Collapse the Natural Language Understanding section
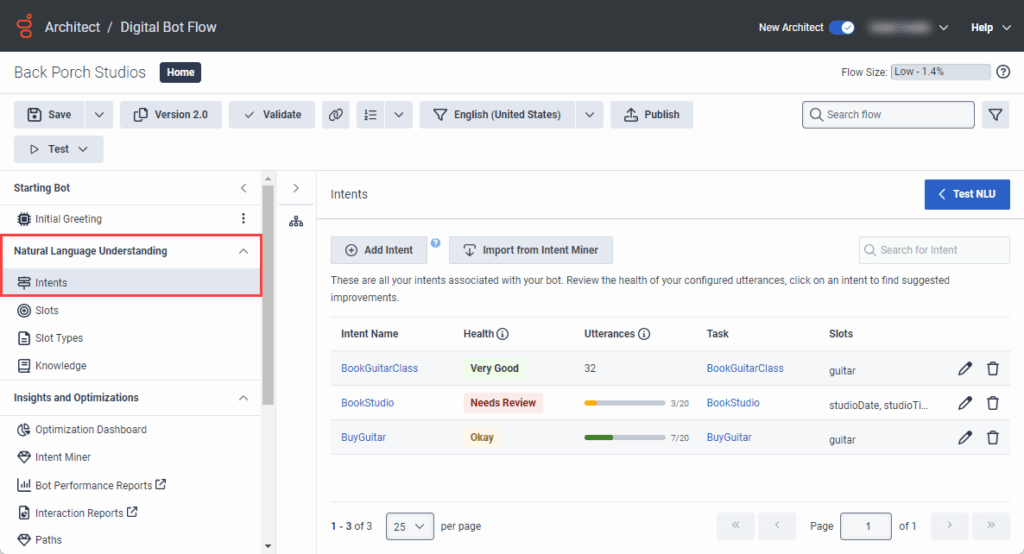Screen dimensions: 1024x554 (x=243, y=251)
